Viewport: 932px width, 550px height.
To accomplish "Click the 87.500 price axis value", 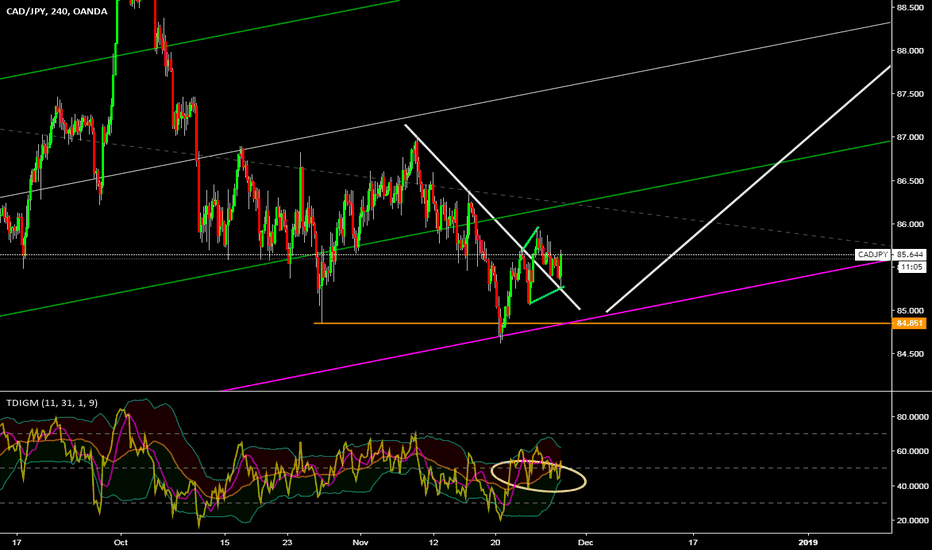I will (910, 94).
